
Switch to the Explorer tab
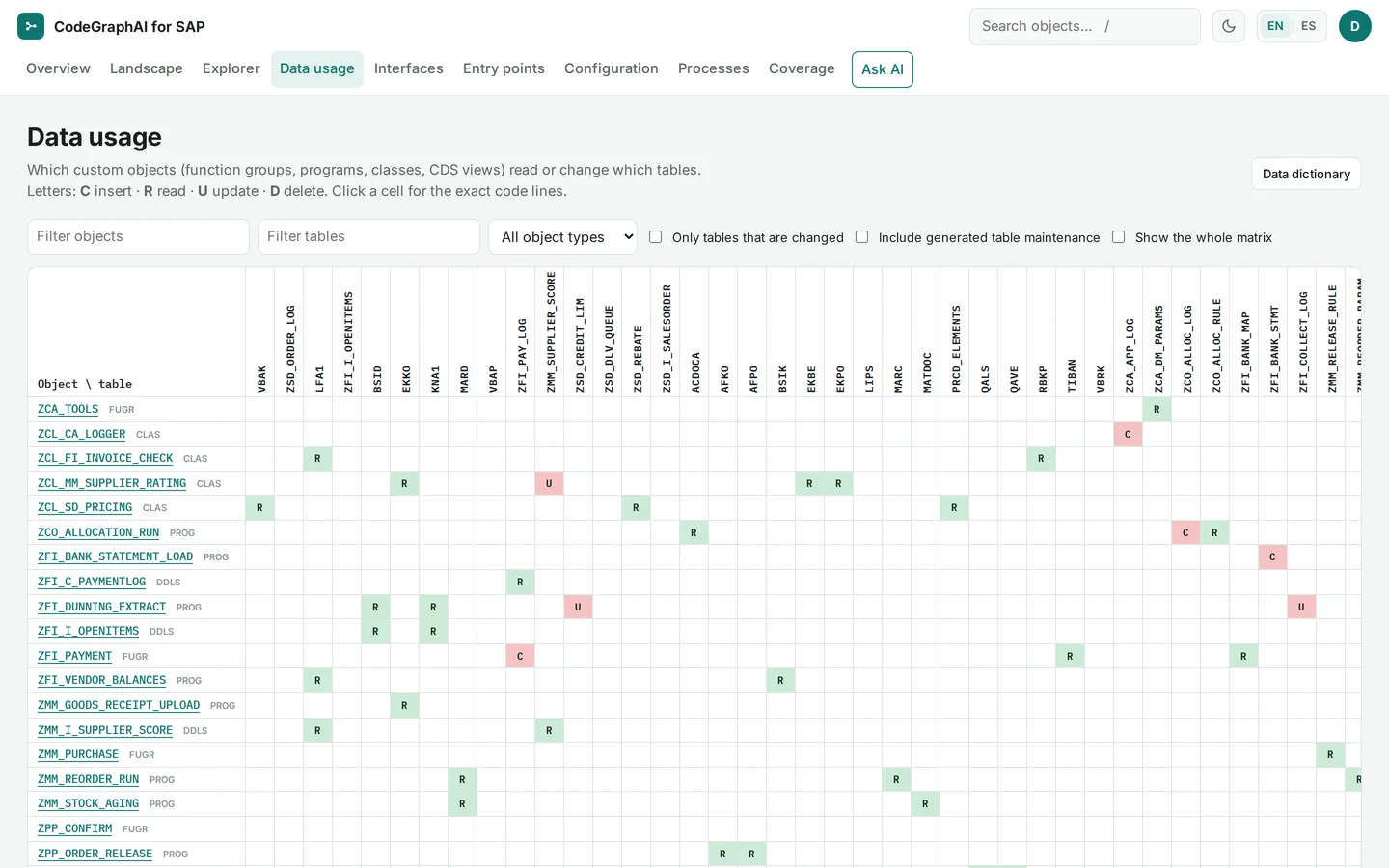coord(231,68)
